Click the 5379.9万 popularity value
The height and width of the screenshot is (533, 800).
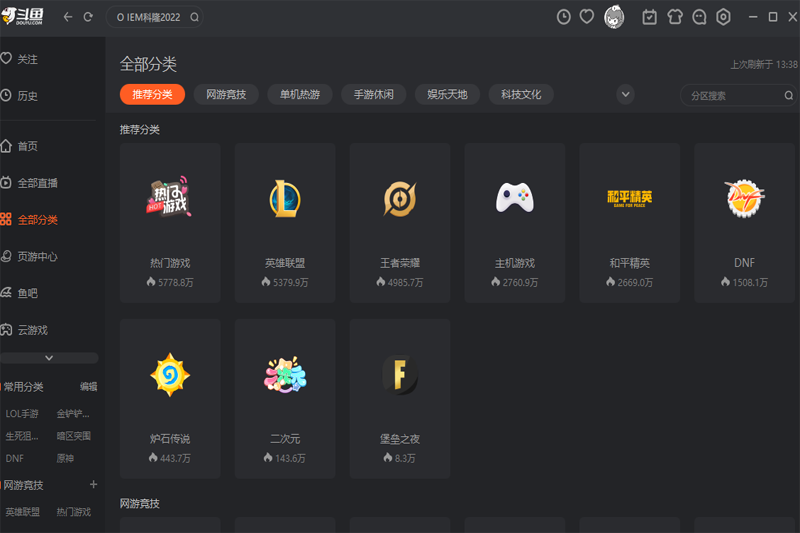[x=290, y=282]
